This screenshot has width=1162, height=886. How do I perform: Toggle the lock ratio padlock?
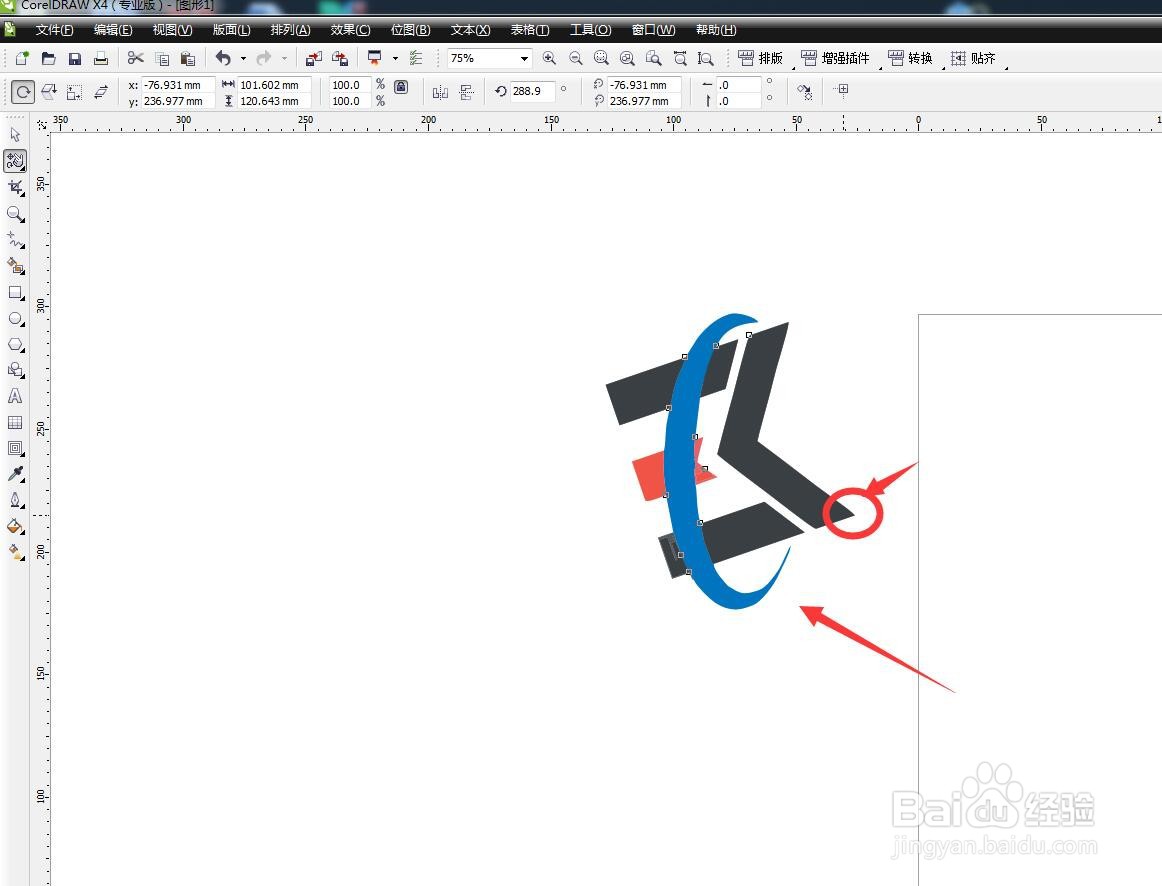tap(401, 87)
